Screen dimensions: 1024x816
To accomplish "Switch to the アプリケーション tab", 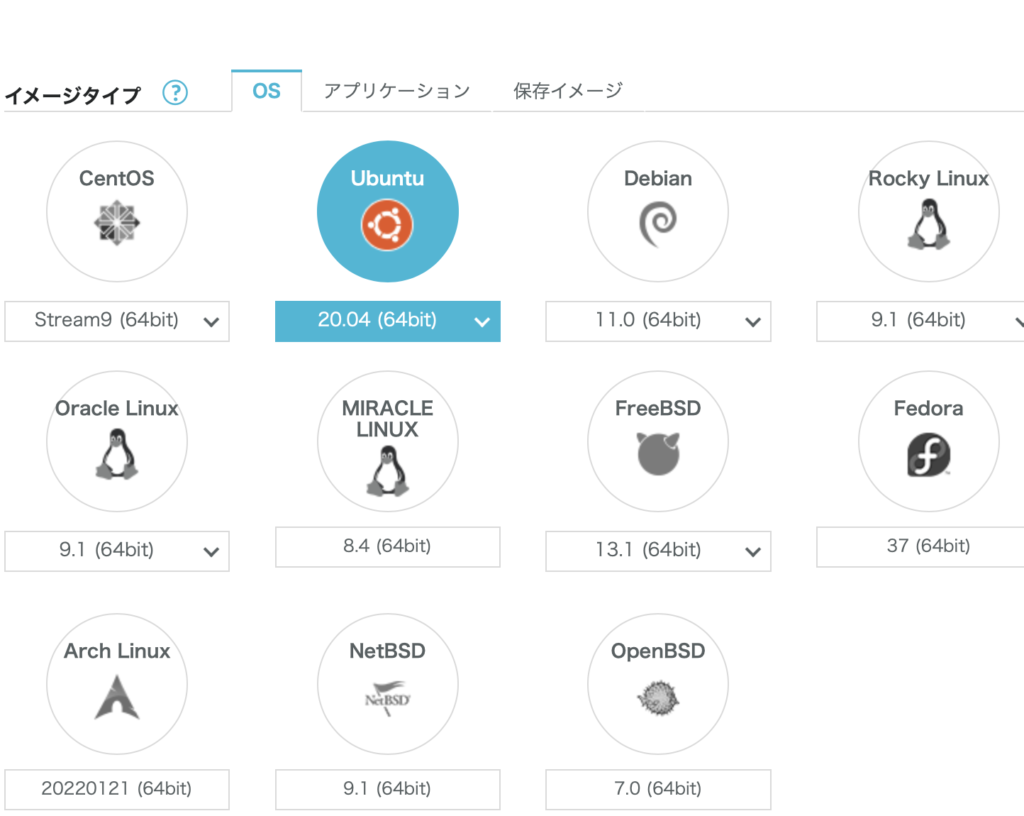I will [396, 91].
